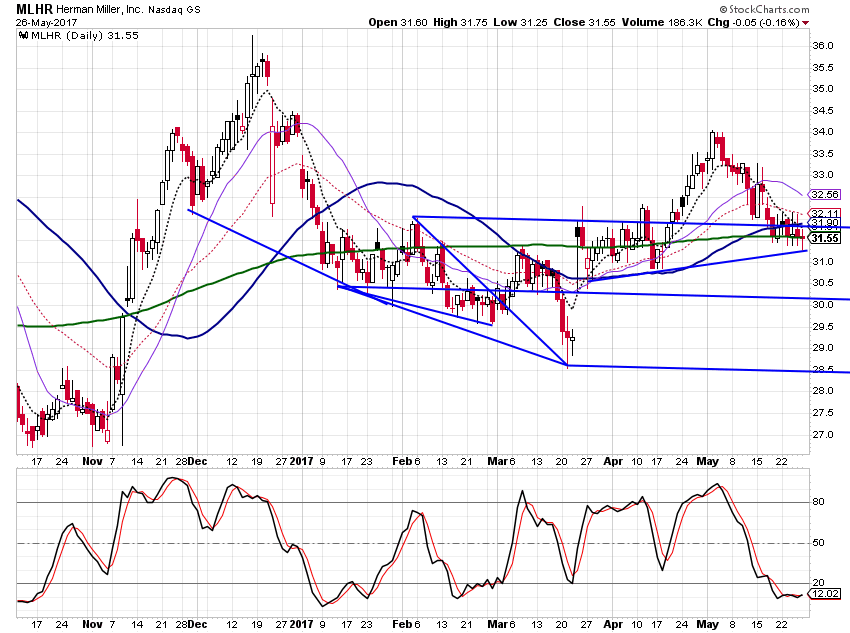The width and height of the screenshot is (850, 633).
Task: Click the Low 31.25 value in the header
Action: [x=520, y=22]
